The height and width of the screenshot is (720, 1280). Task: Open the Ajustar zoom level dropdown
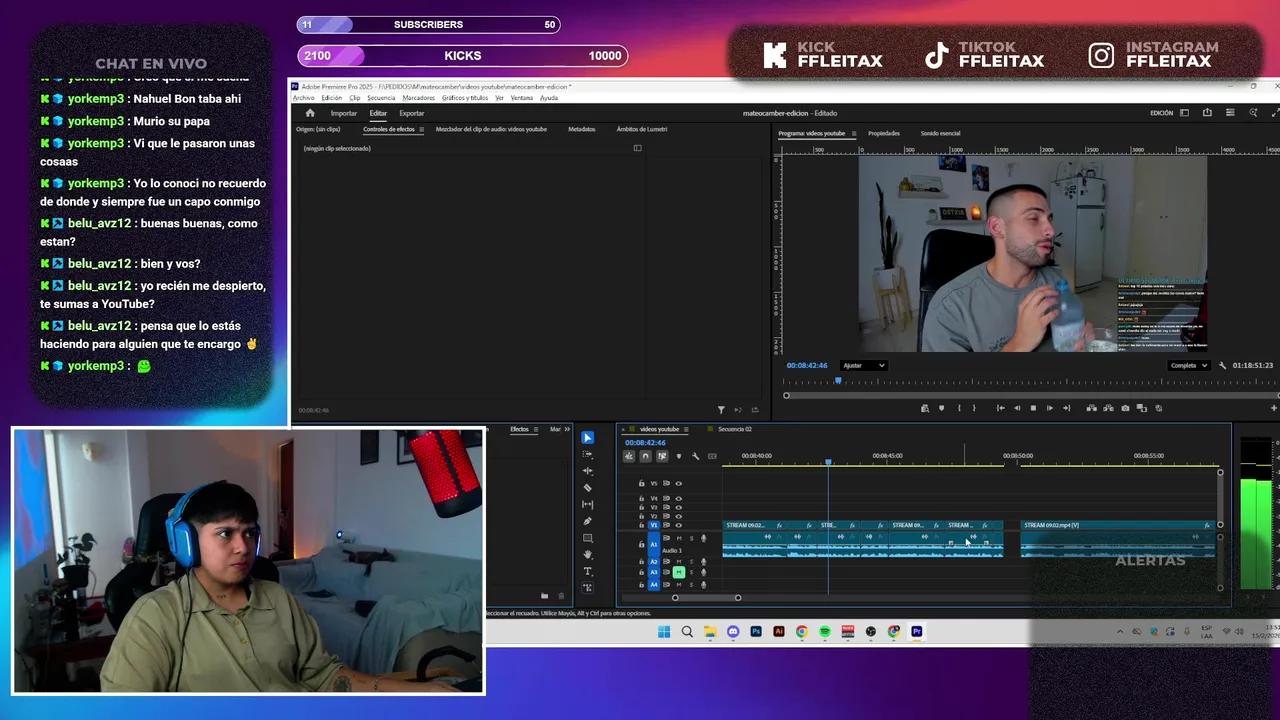click(x=864, y=365)
